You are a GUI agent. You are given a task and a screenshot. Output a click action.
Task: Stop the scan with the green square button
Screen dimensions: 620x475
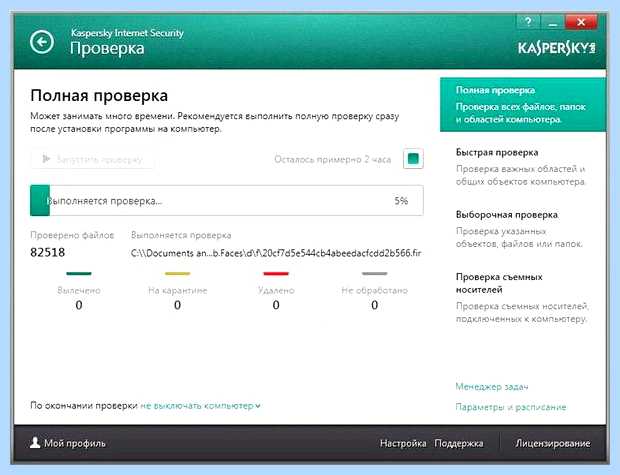(x=413, y=159)
